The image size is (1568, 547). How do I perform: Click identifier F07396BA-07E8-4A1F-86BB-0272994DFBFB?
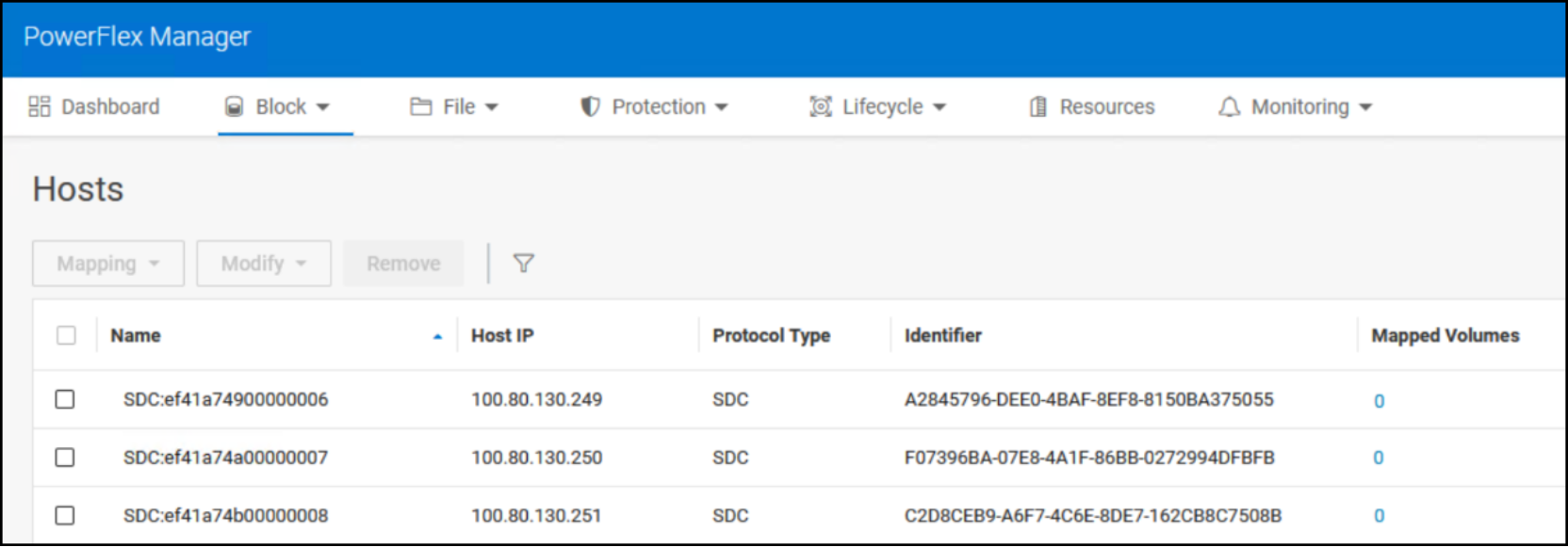tap(1089, 458)
